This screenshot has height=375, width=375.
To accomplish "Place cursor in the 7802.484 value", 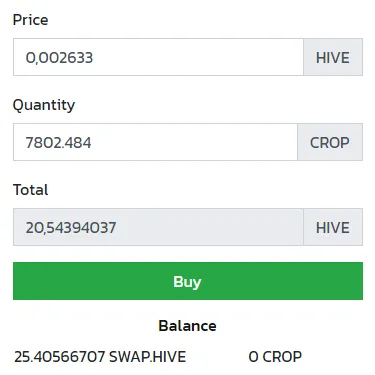I will point(58,143).
